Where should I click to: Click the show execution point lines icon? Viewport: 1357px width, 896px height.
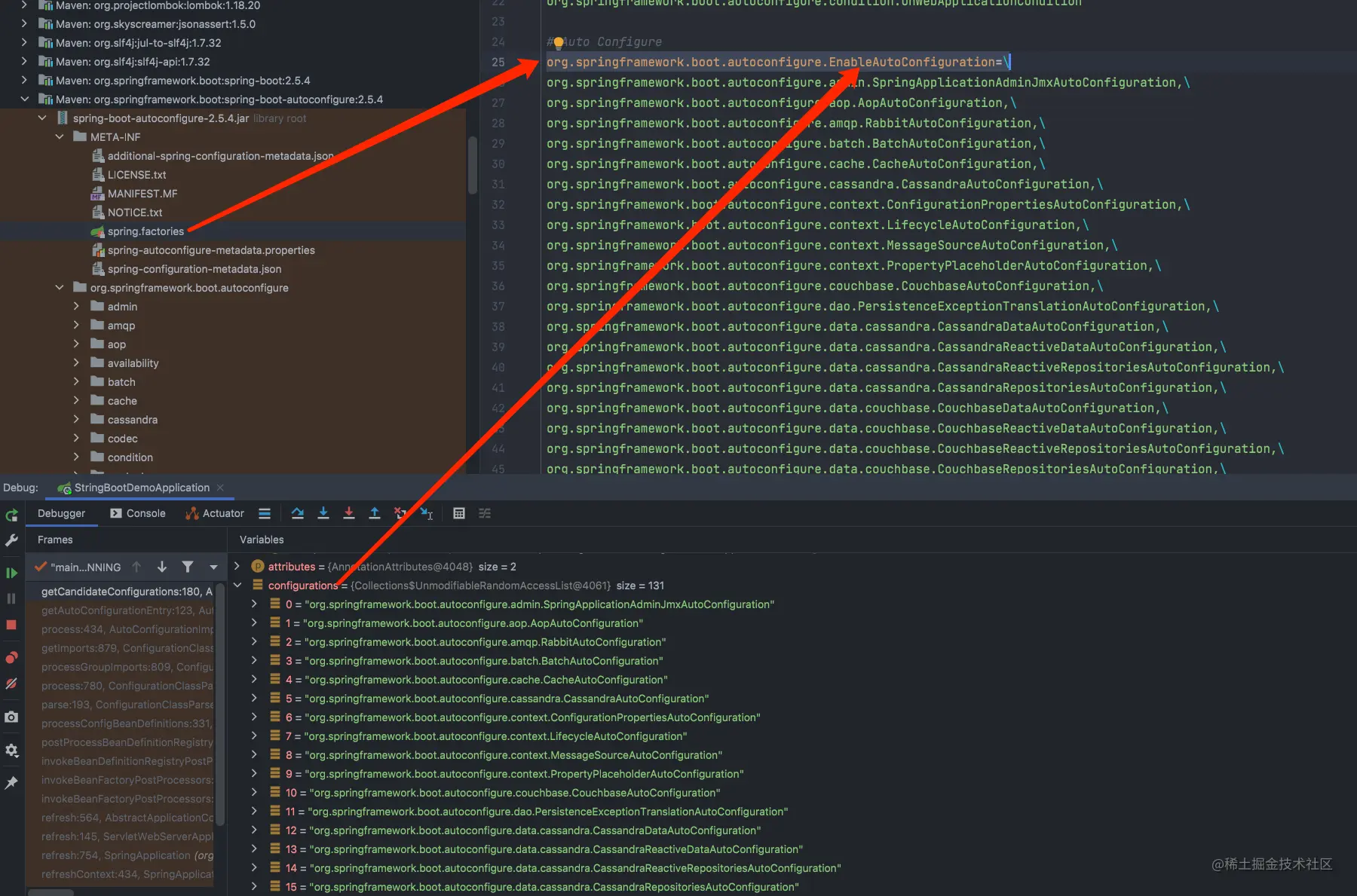coord(265,513)
